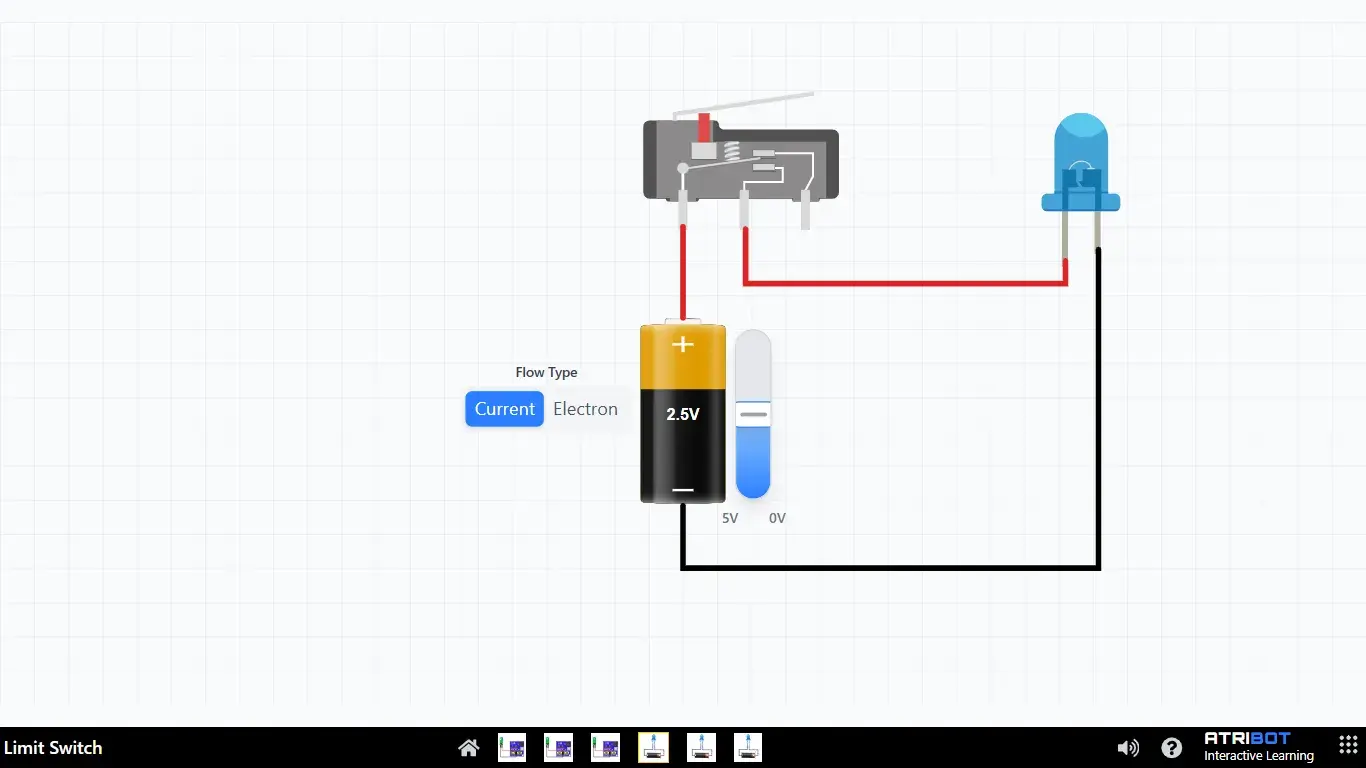The width and height of the screenshot is (1366, 768).
Task: Open the fifth slide thumbnail in the bottom bar
Action: (701, 747)
